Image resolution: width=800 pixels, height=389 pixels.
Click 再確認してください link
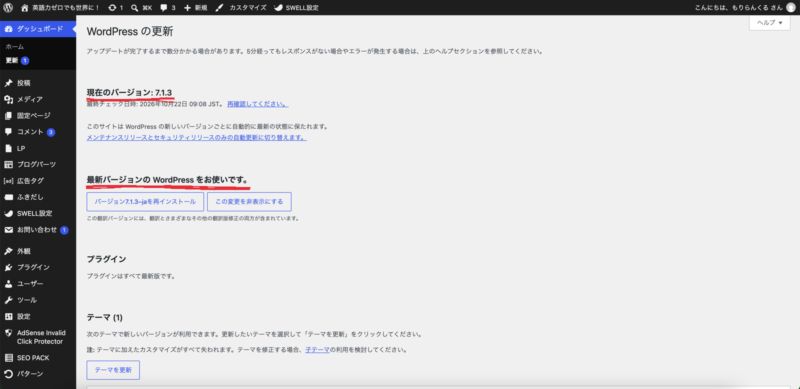[x=258, y=104]
